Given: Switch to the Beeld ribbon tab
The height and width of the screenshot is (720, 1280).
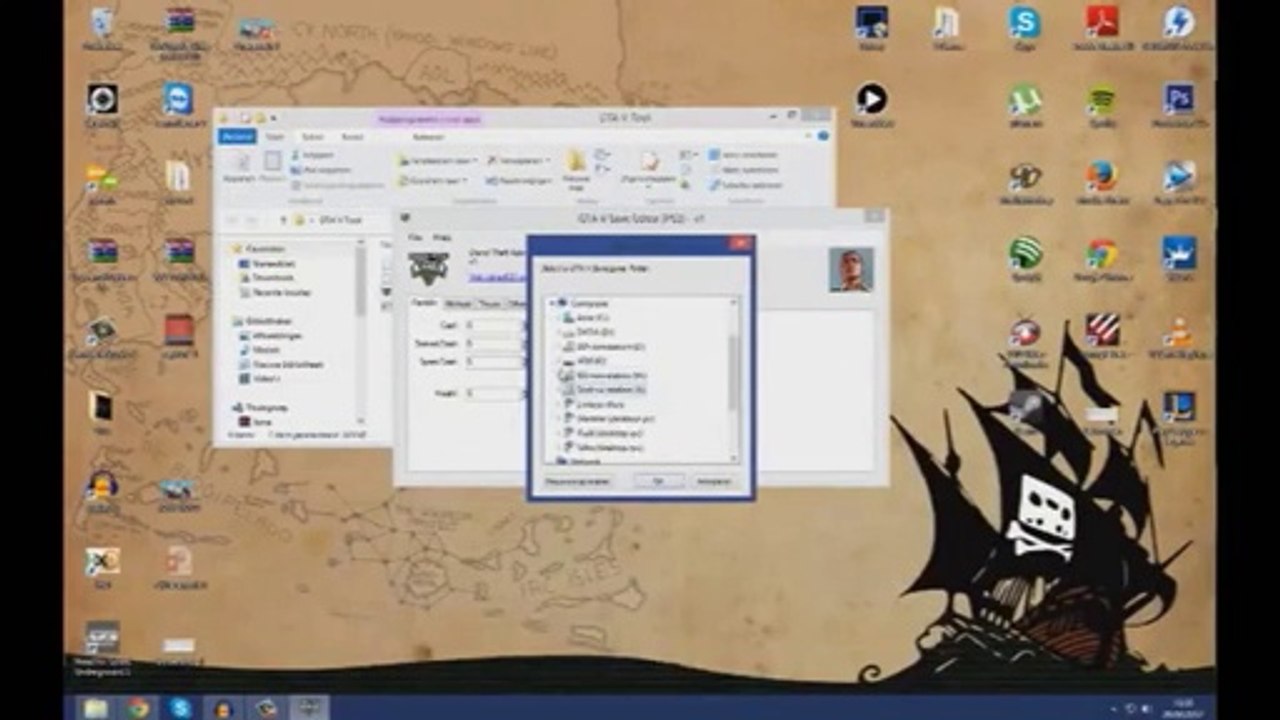Looking at the screenshot, I should 352,137.
